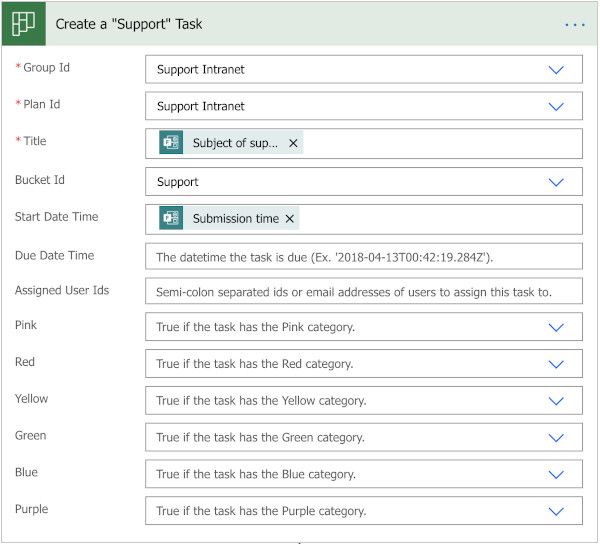Expand the Group Id dropdown
This screenshot has height=544, width=600.
point(556,70)
